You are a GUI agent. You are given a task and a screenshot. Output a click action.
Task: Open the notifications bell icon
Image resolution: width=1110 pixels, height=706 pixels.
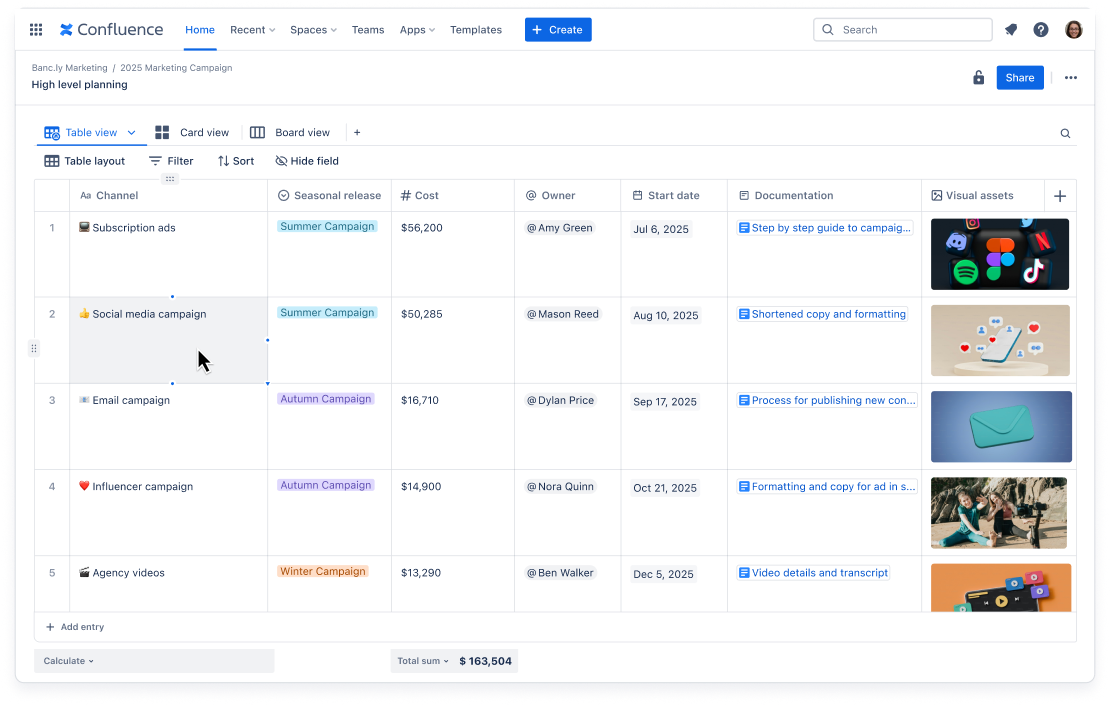point(1011,30)
